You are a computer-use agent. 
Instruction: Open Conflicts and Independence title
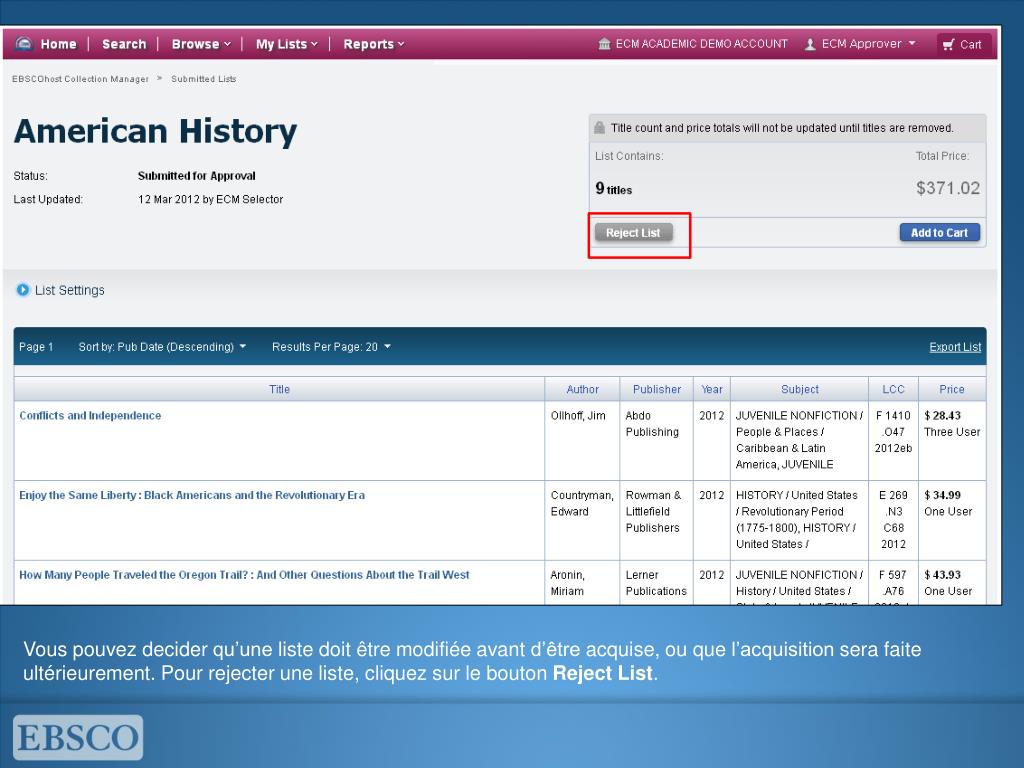[90, 415]
